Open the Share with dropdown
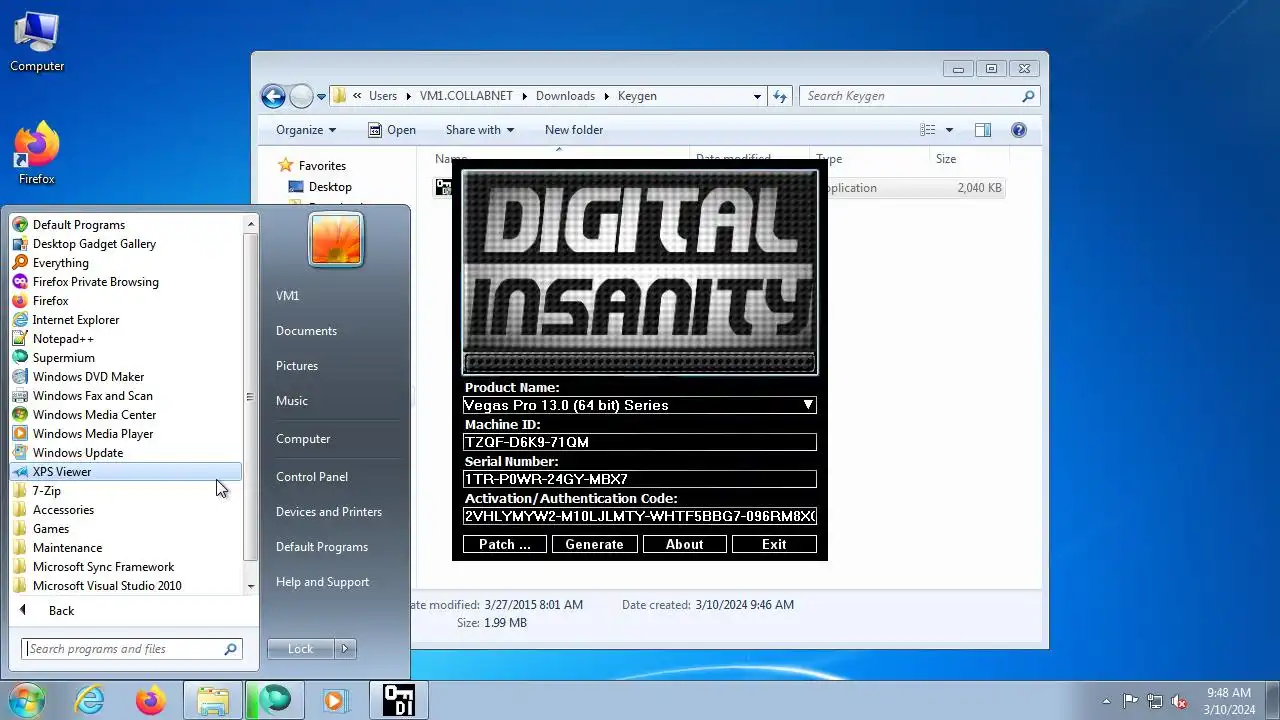This screenshot has height=720, width=1280. [480, 130]
